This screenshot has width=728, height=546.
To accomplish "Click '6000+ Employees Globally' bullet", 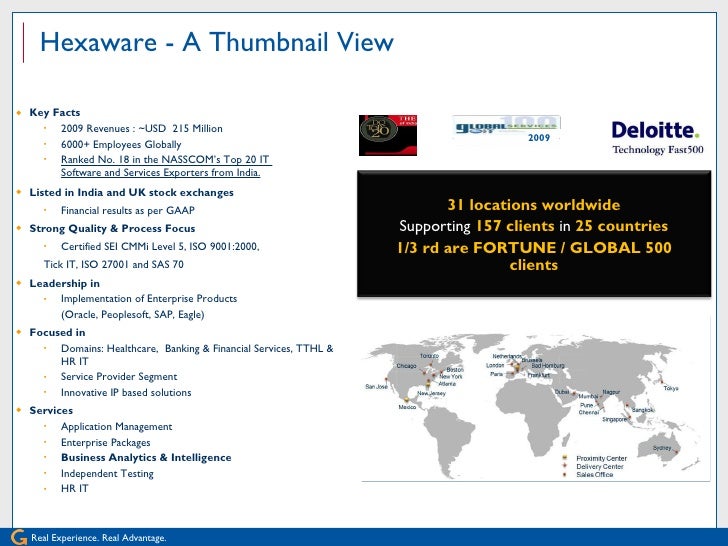I will (121, 144).
